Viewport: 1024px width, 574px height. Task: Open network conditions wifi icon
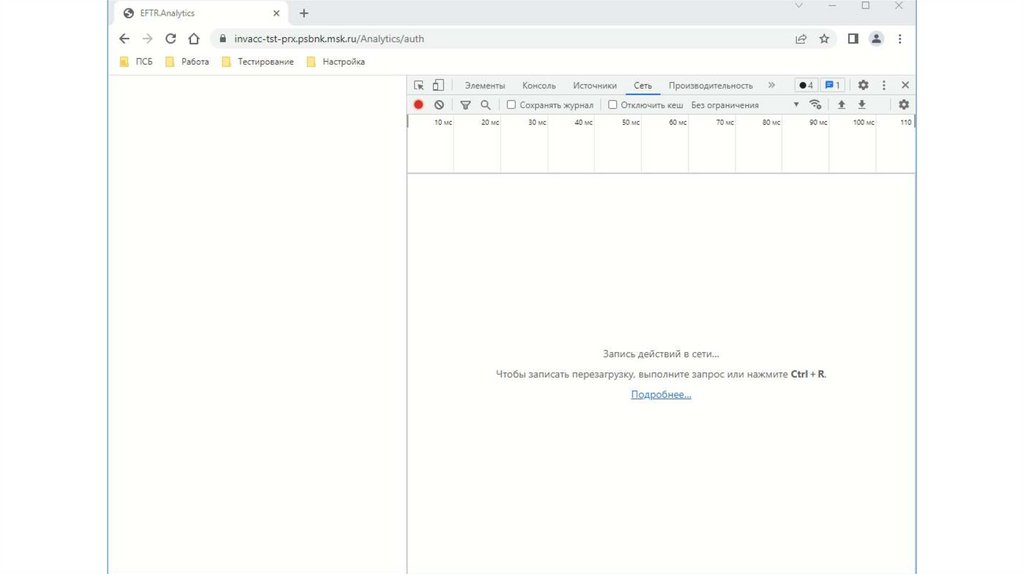pos(816,105)
